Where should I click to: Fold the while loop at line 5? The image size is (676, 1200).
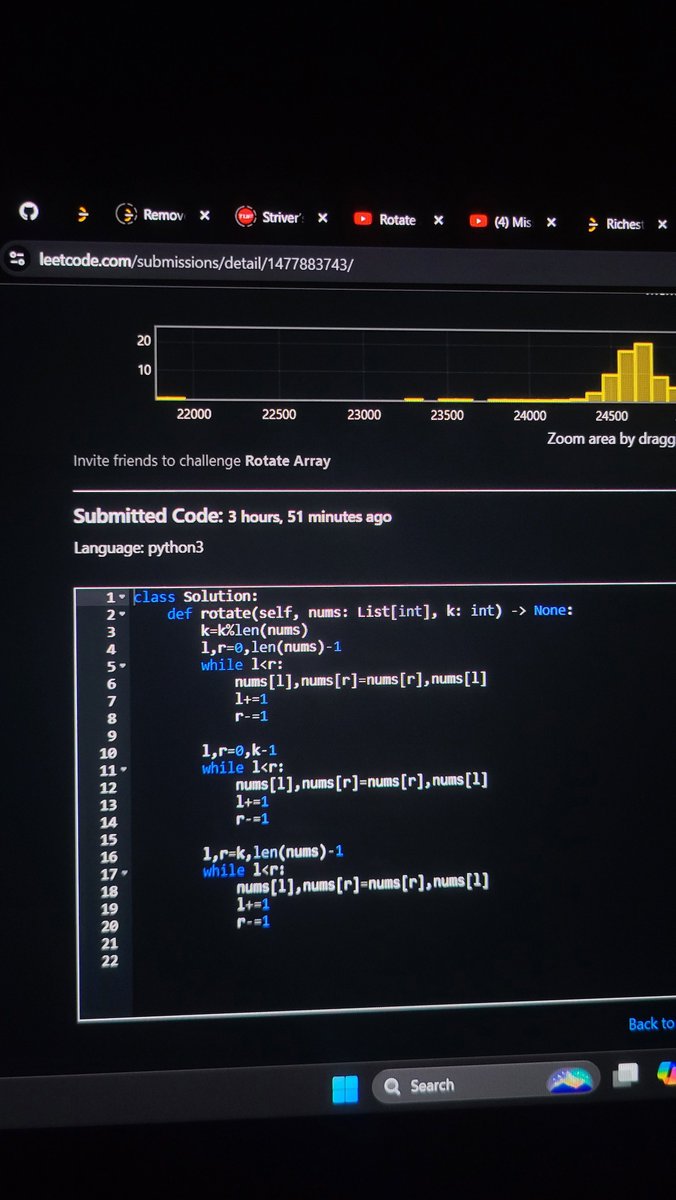pos(122,665)
